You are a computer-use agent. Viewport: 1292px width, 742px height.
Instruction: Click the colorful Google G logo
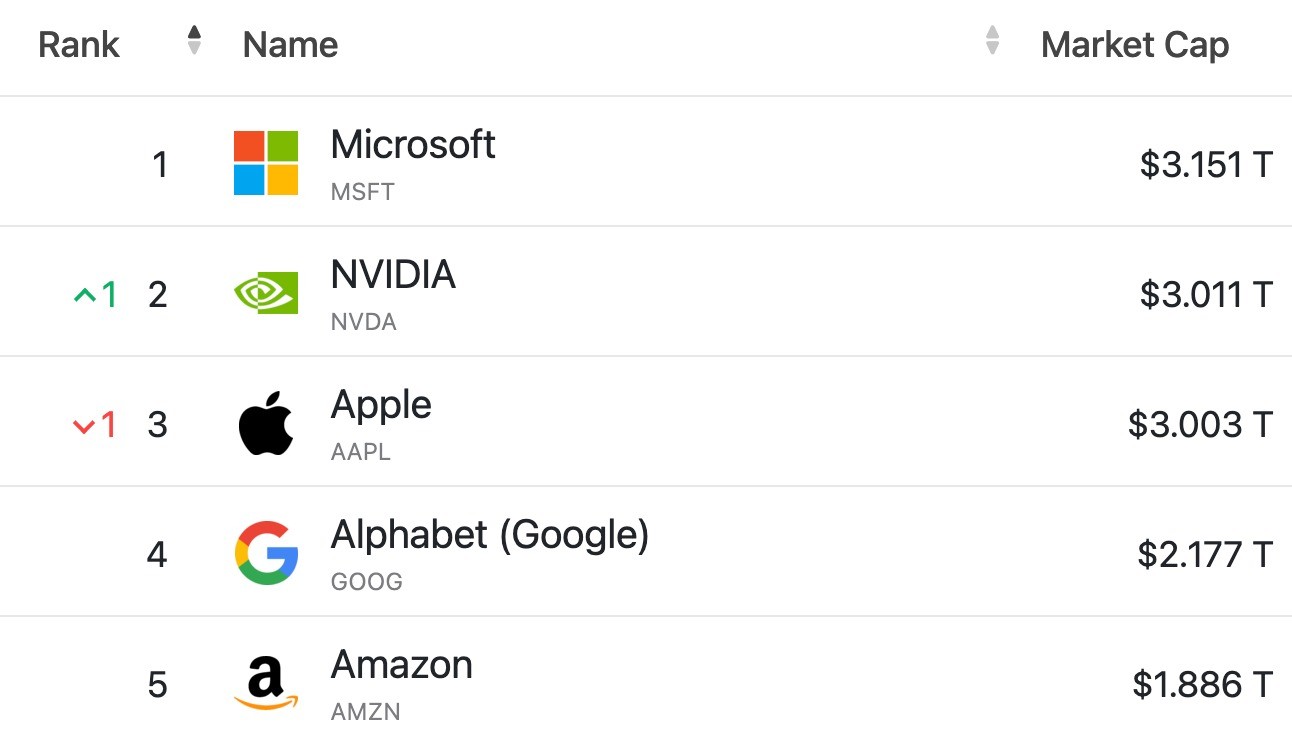(x=266, y=553)
